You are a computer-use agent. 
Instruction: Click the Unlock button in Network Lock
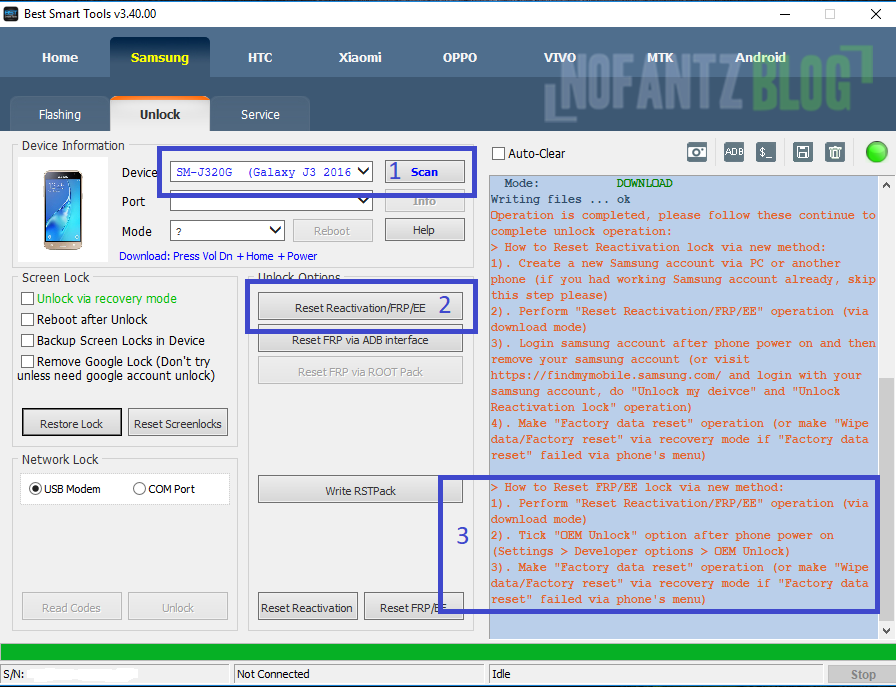click(x=178, y=608)
